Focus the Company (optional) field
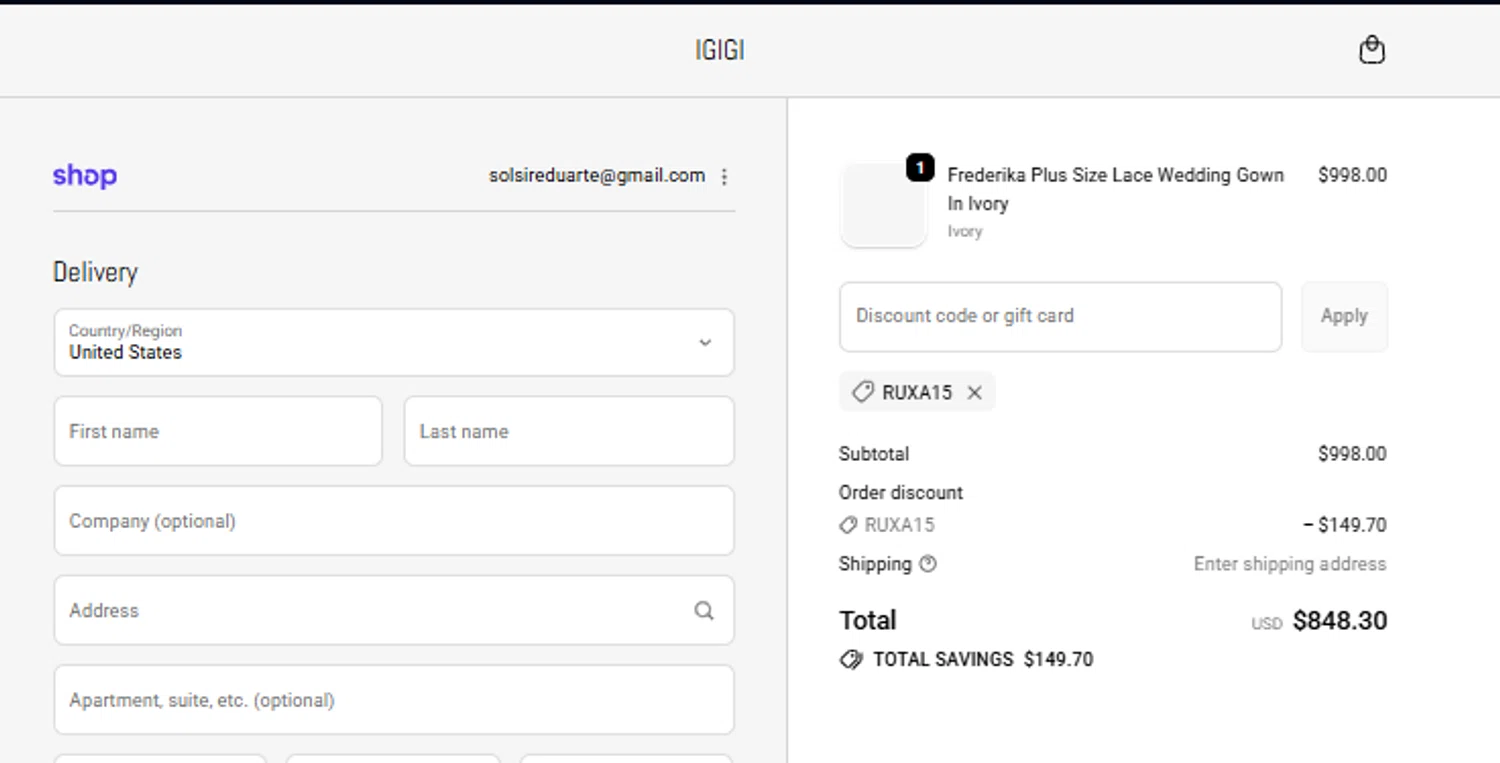Image resolution: width=1500 pixels, height=763 pixels. click(x=394, y=521)
